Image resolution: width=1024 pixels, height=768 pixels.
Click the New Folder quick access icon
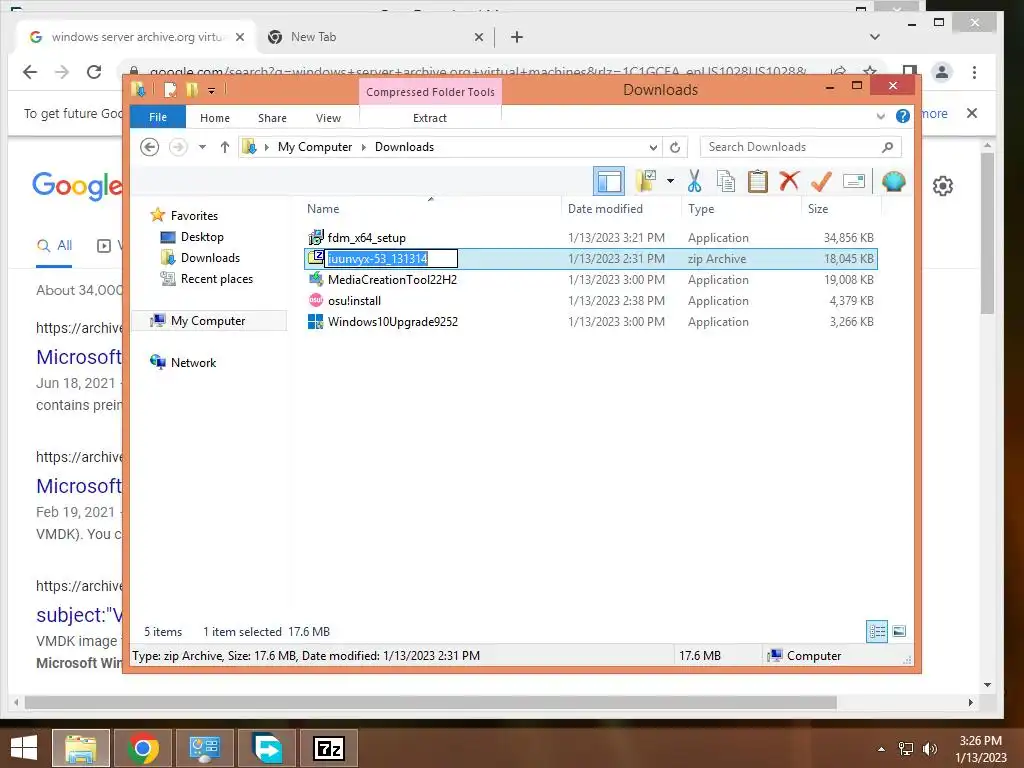click(x=191, y=89)
